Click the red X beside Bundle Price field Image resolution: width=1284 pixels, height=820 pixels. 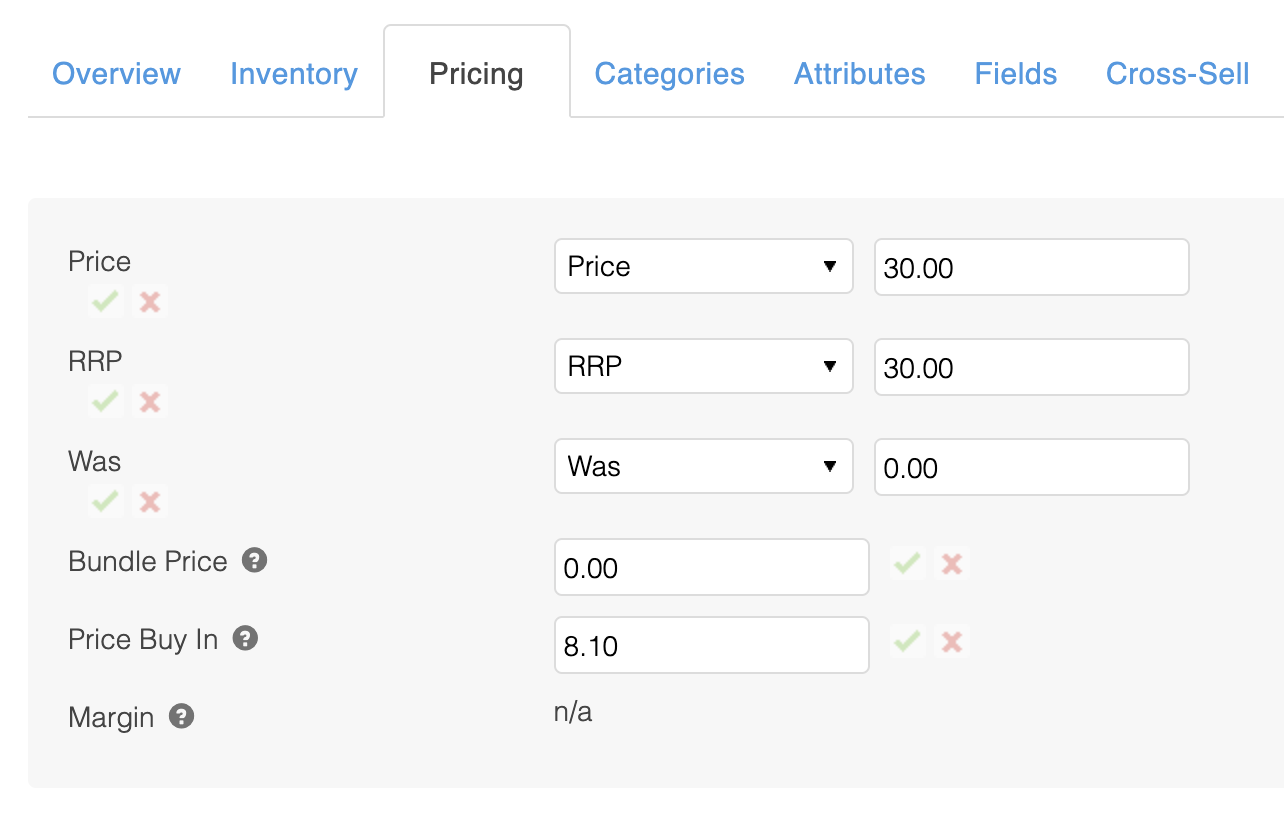click(952, 564)
